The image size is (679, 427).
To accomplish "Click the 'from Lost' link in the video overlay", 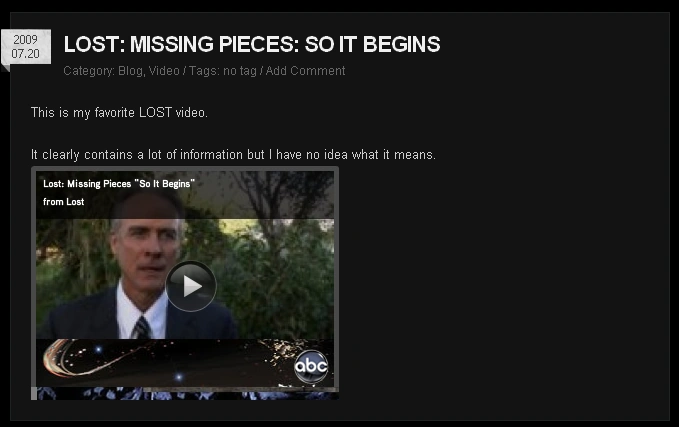I will [64, 202].
